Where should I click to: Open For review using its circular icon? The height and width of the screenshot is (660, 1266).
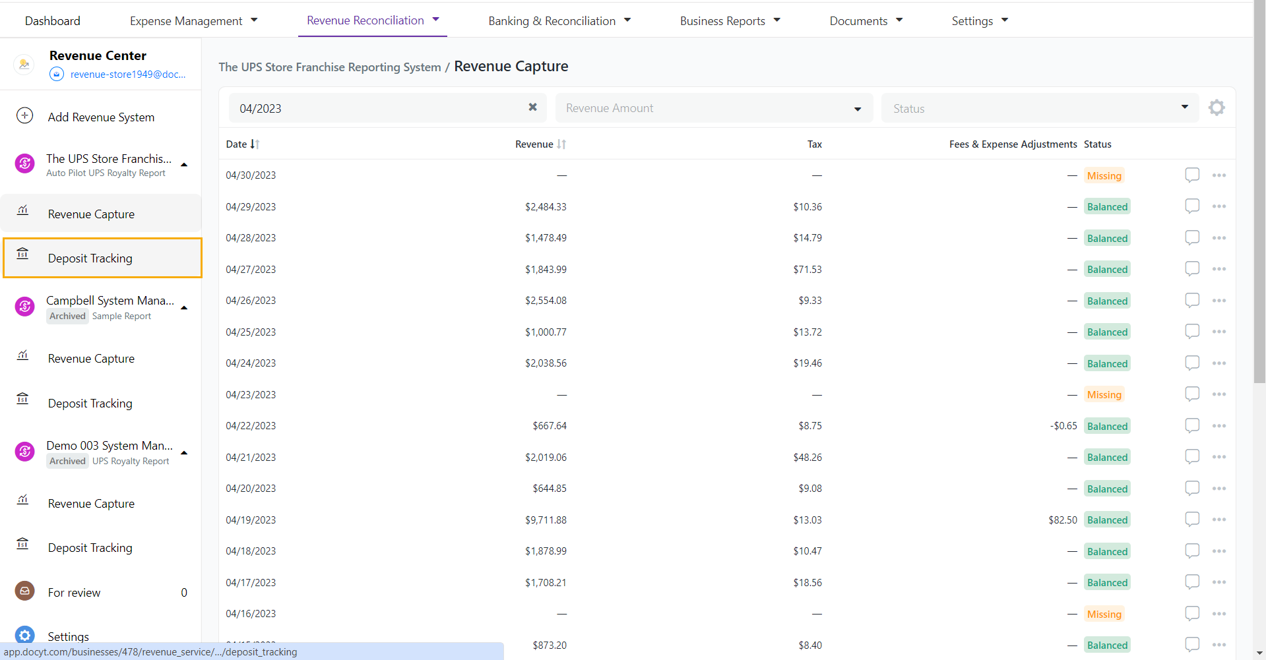click(x=22, y=592)
